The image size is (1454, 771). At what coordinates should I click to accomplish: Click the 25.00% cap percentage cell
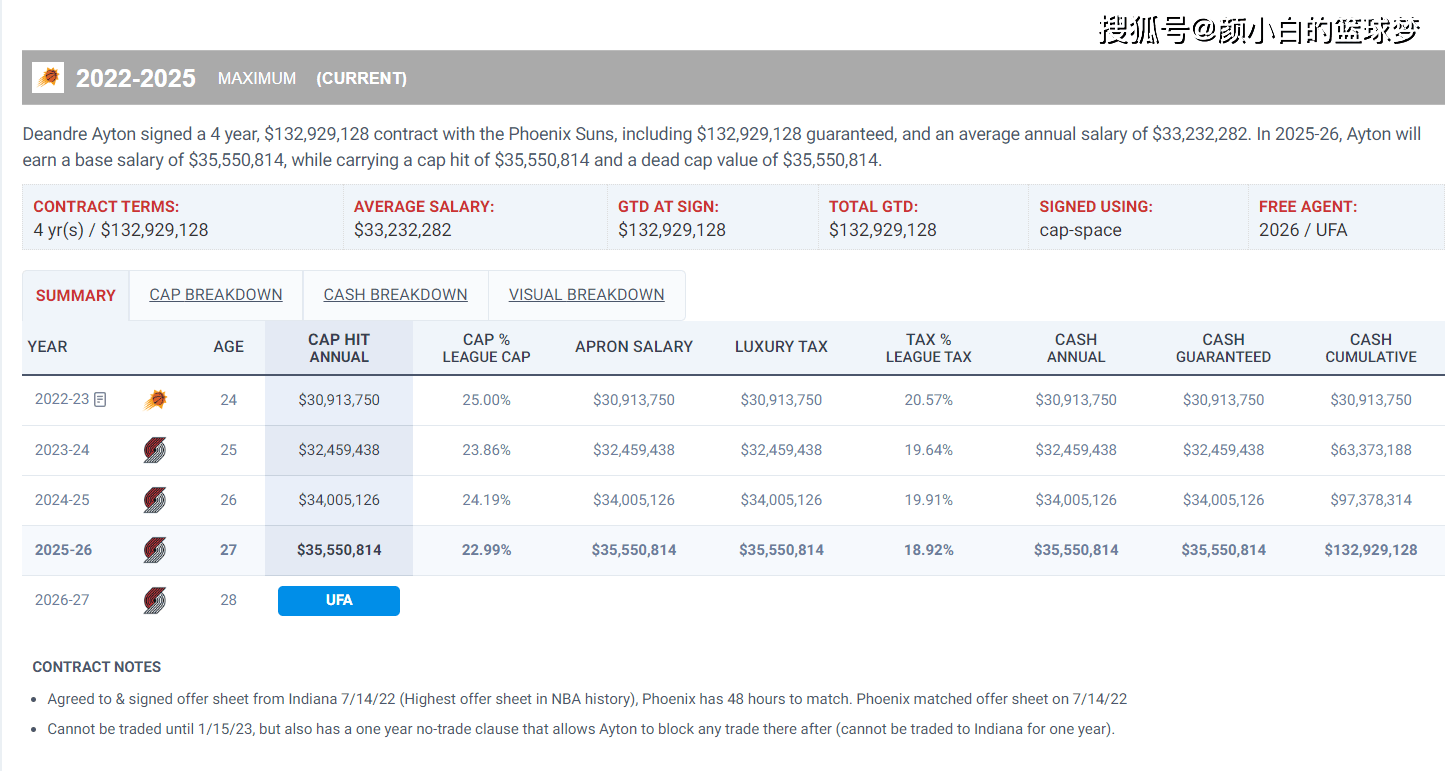[487, 400]
